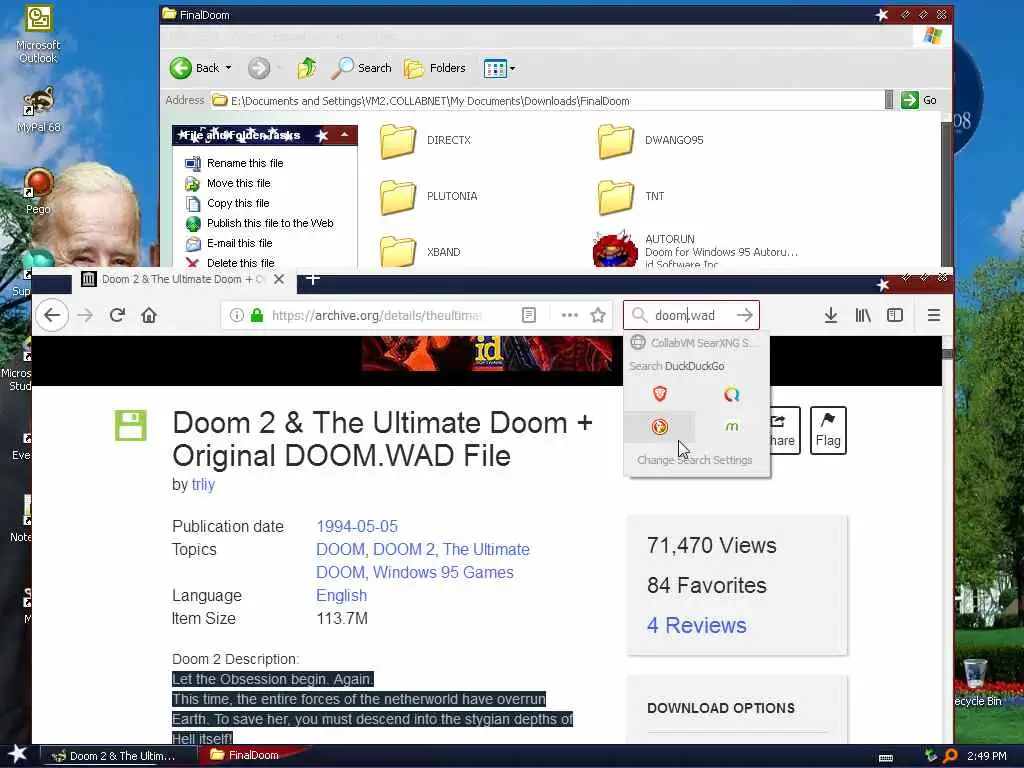Switch to Doom 2 browser taskbar button
This screenshot has width=1024, height=768.
[x=118, y=756]
